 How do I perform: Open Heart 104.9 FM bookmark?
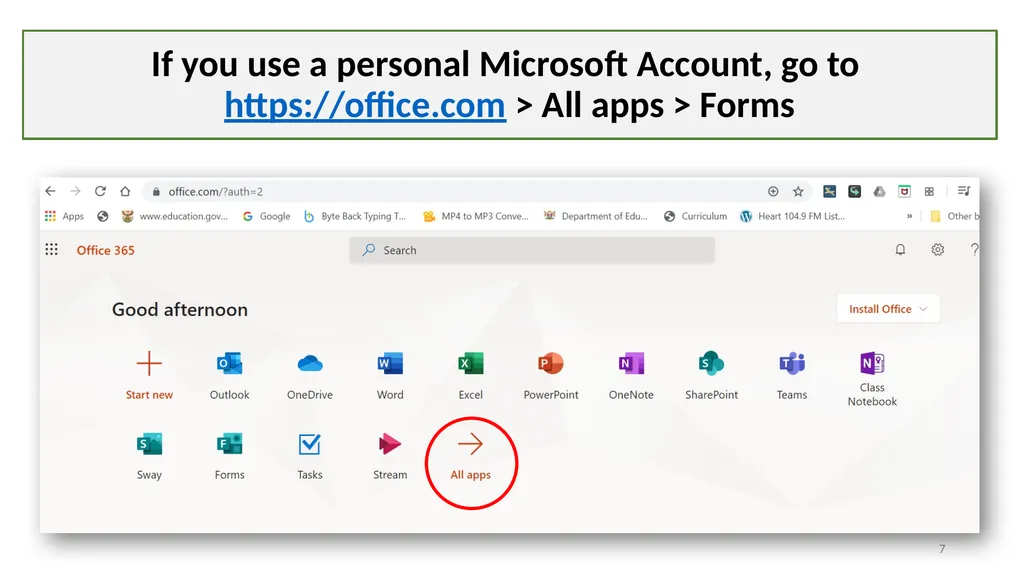pyautogui.click(x=792, y=216)
